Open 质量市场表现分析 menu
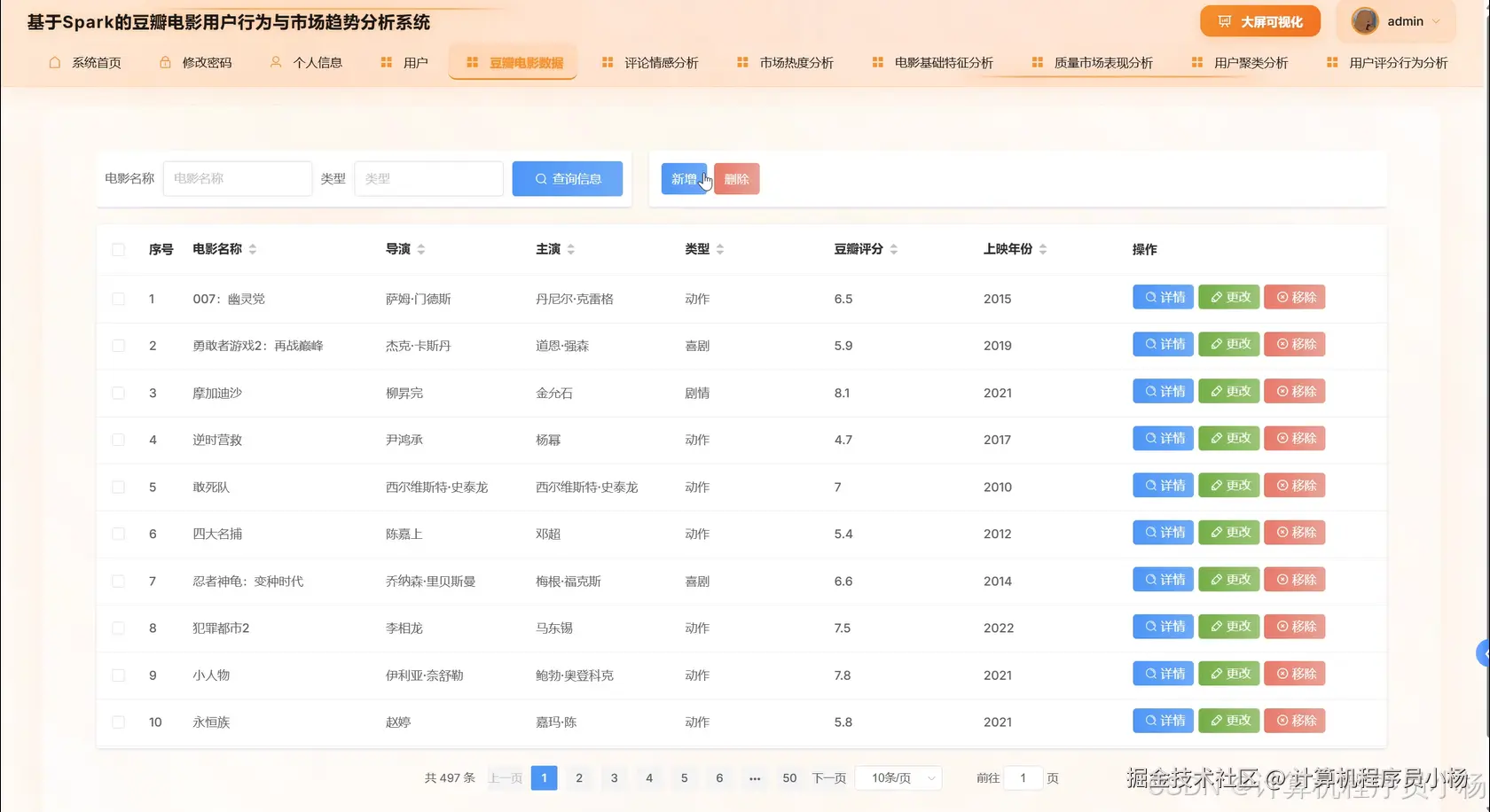Viewport: 1490px width, 812px height. click(x=1092, y=63)
